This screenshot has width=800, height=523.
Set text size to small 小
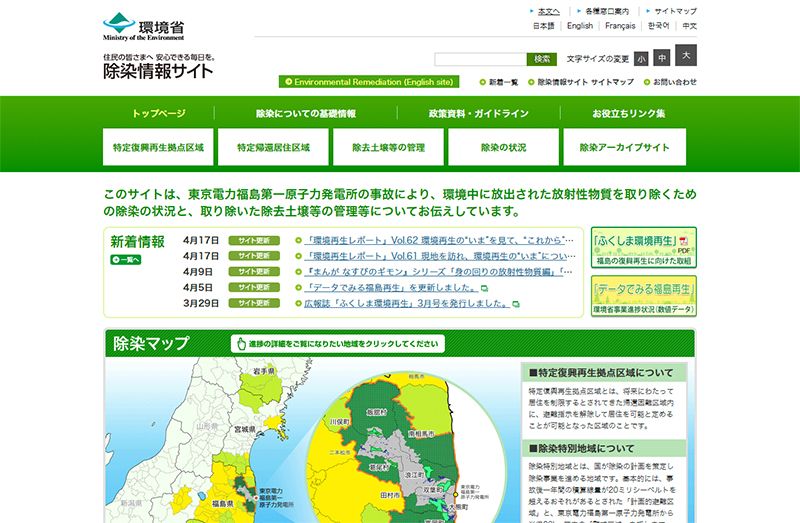click(641, 59)
